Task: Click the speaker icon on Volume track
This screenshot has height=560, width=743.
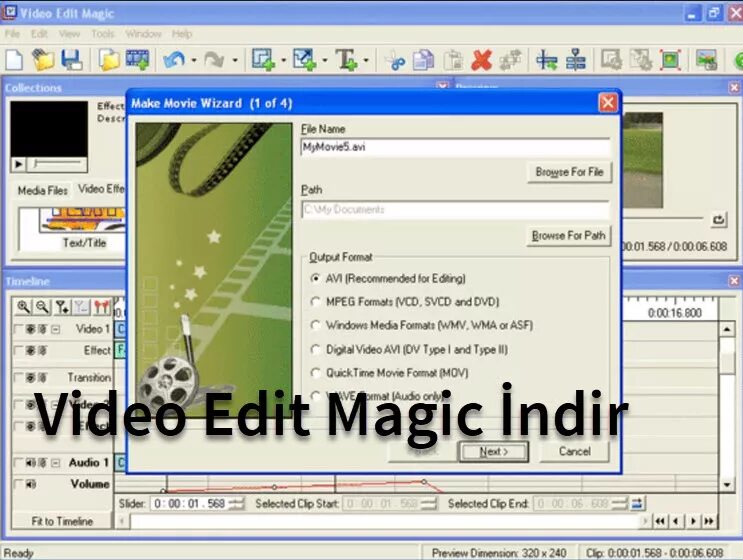Action: 31,484
